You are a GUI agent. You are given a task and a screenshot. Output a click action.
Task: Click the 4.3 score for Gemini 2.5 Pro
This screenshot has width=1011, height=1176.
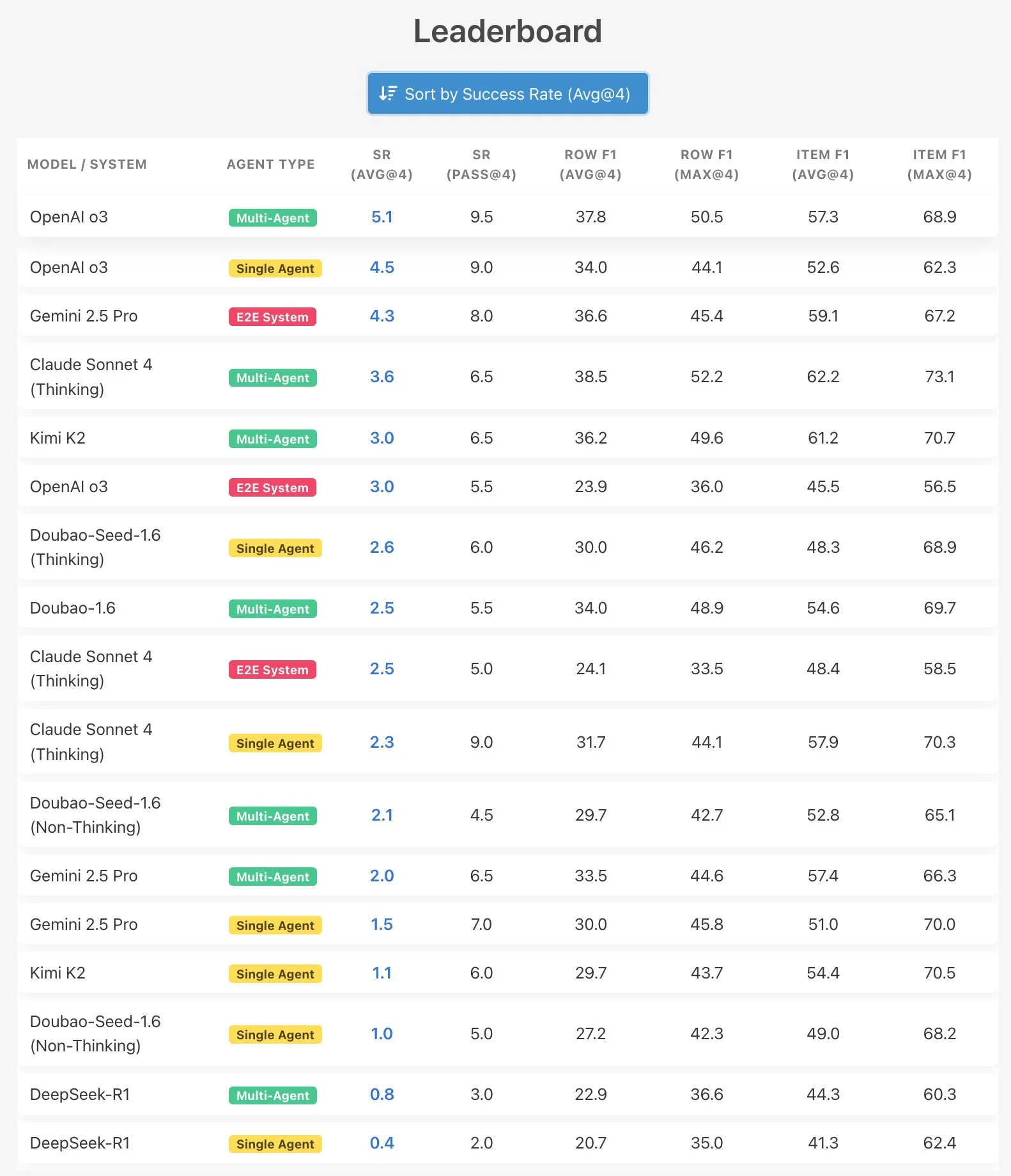tap(382, 316)
